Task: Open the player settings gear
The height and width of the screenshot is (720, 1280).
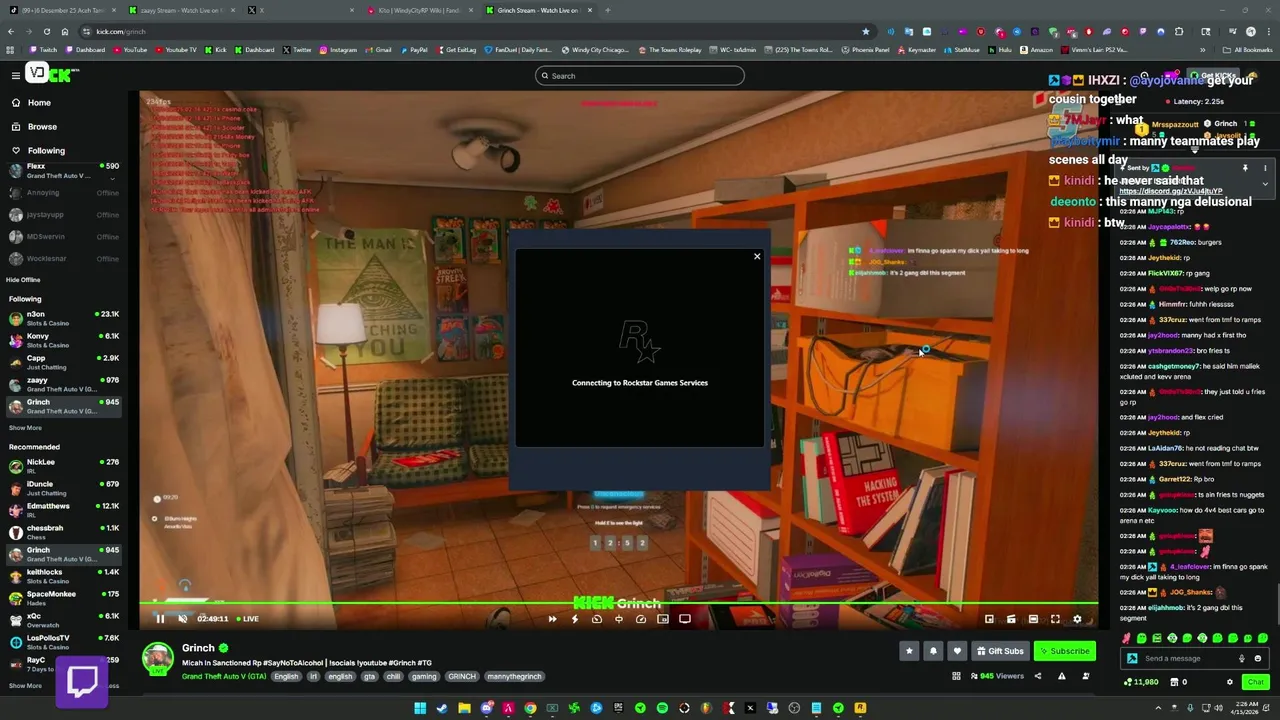Action: pyautogui.click(x=1077, y=619)
